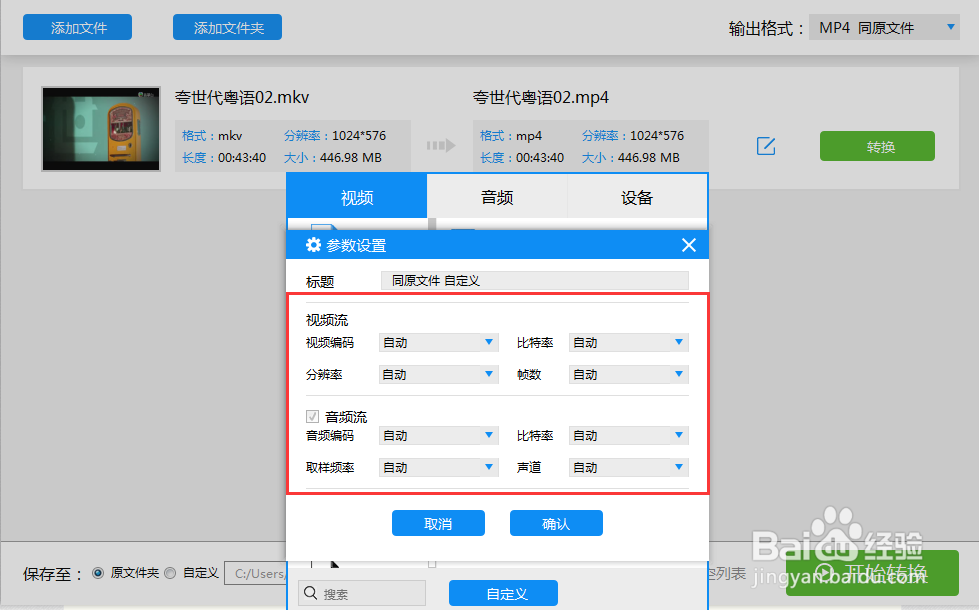This screenshot has width=979, height=610.
Task: Click the gear icon on 参数设置 title bar
Action: 313,244
